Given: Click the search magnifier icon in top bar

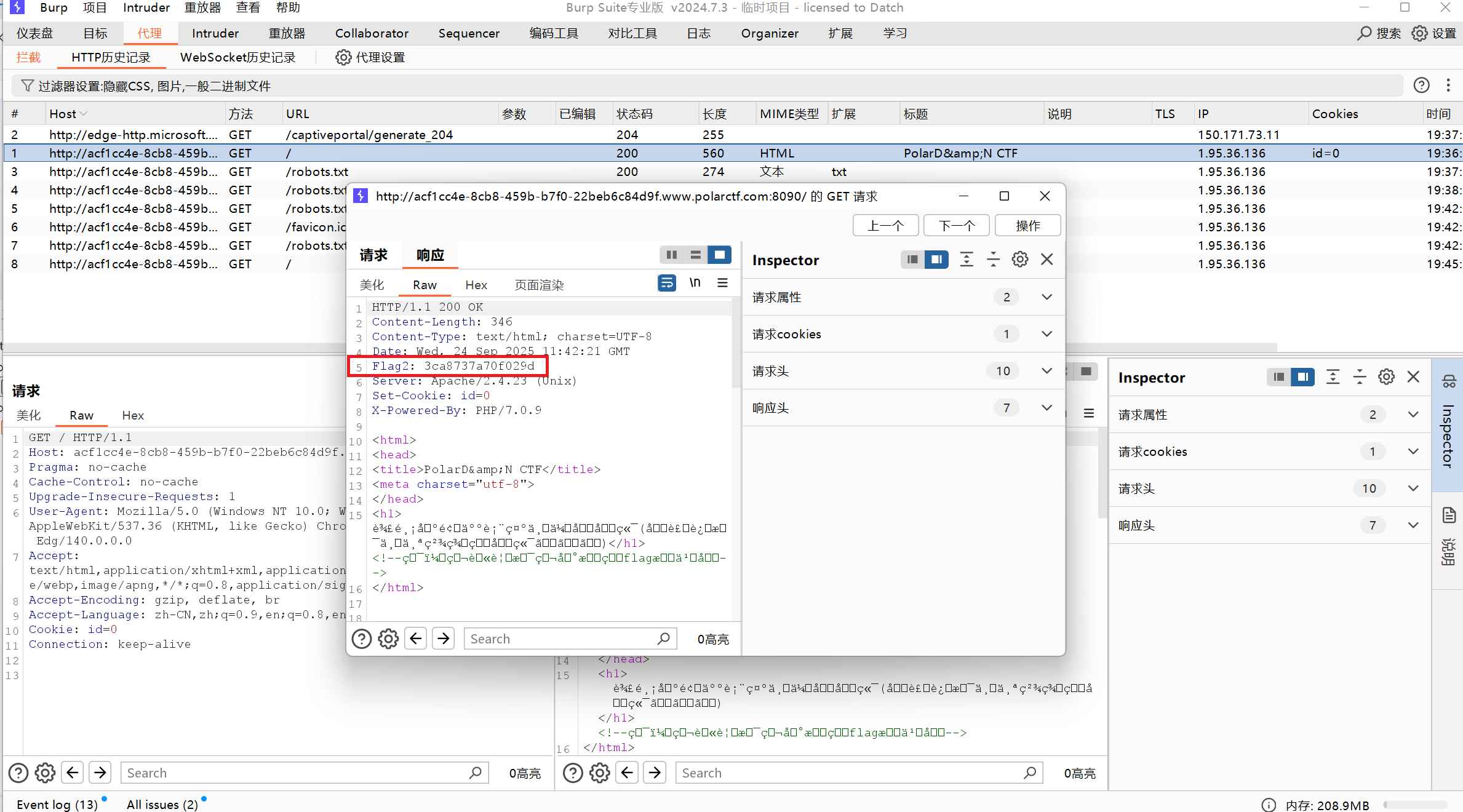Looking at the screenshot, I should point(1365,33).
